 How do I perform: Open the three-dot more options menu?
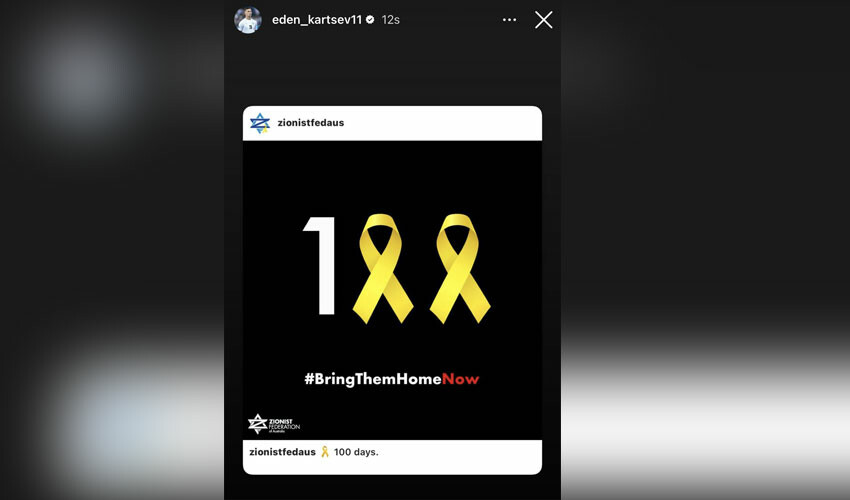[509, 20]
